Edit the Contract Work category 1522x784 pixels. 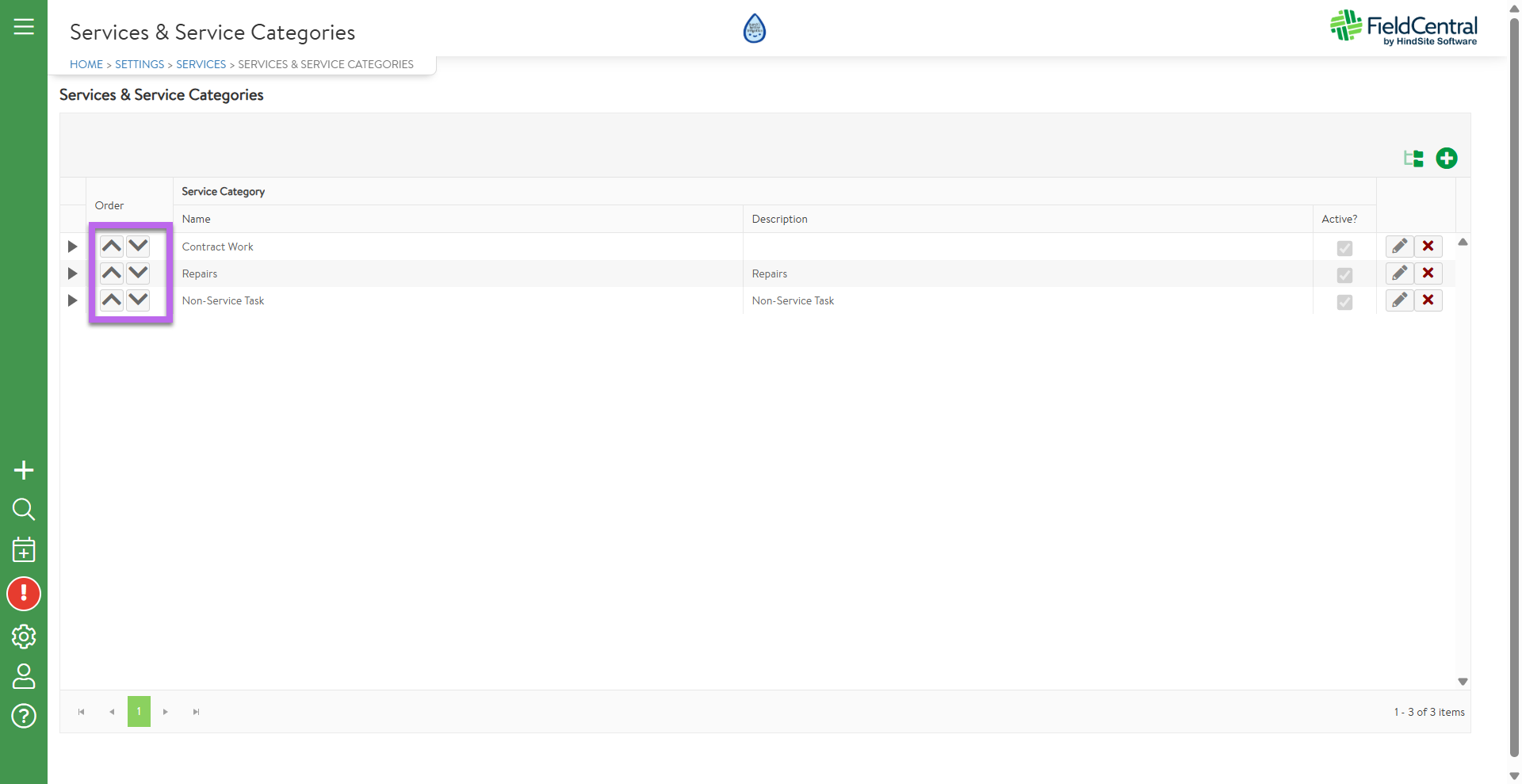pos(1399,247)
